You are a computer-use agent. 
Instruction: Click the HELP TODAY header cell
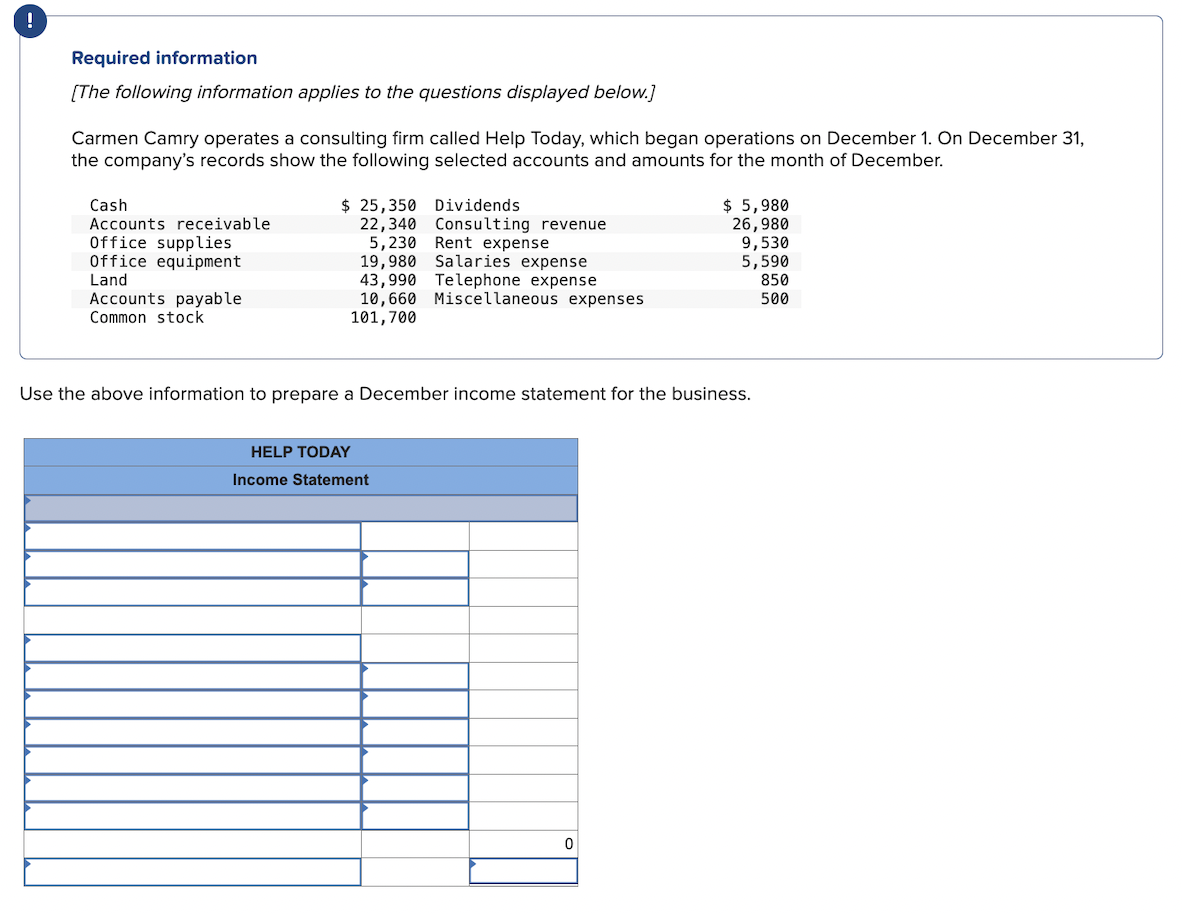[x=300, y=451]
